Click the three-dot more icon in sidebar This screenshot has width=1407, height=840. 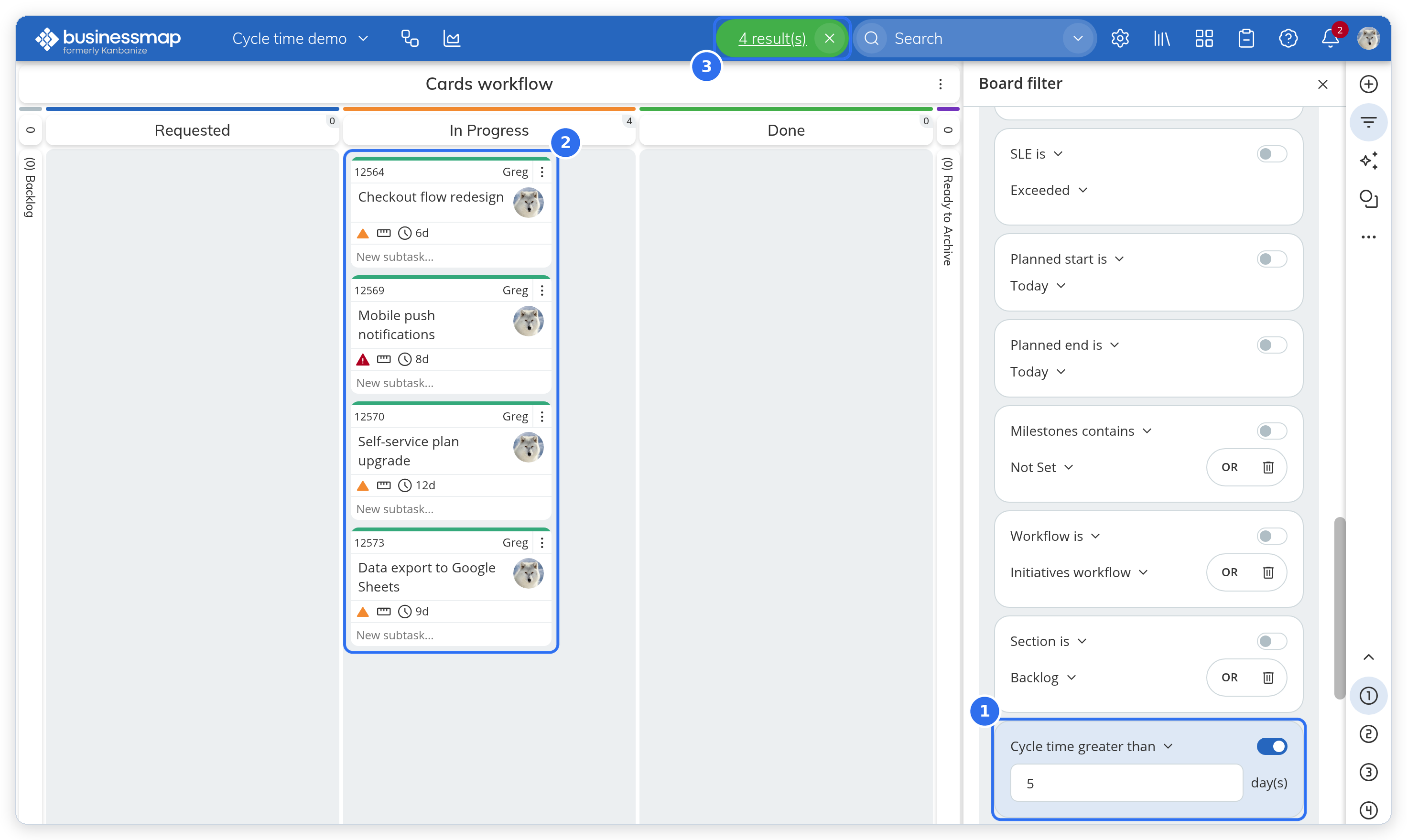pyautogui.click(x=1368, y=237)
